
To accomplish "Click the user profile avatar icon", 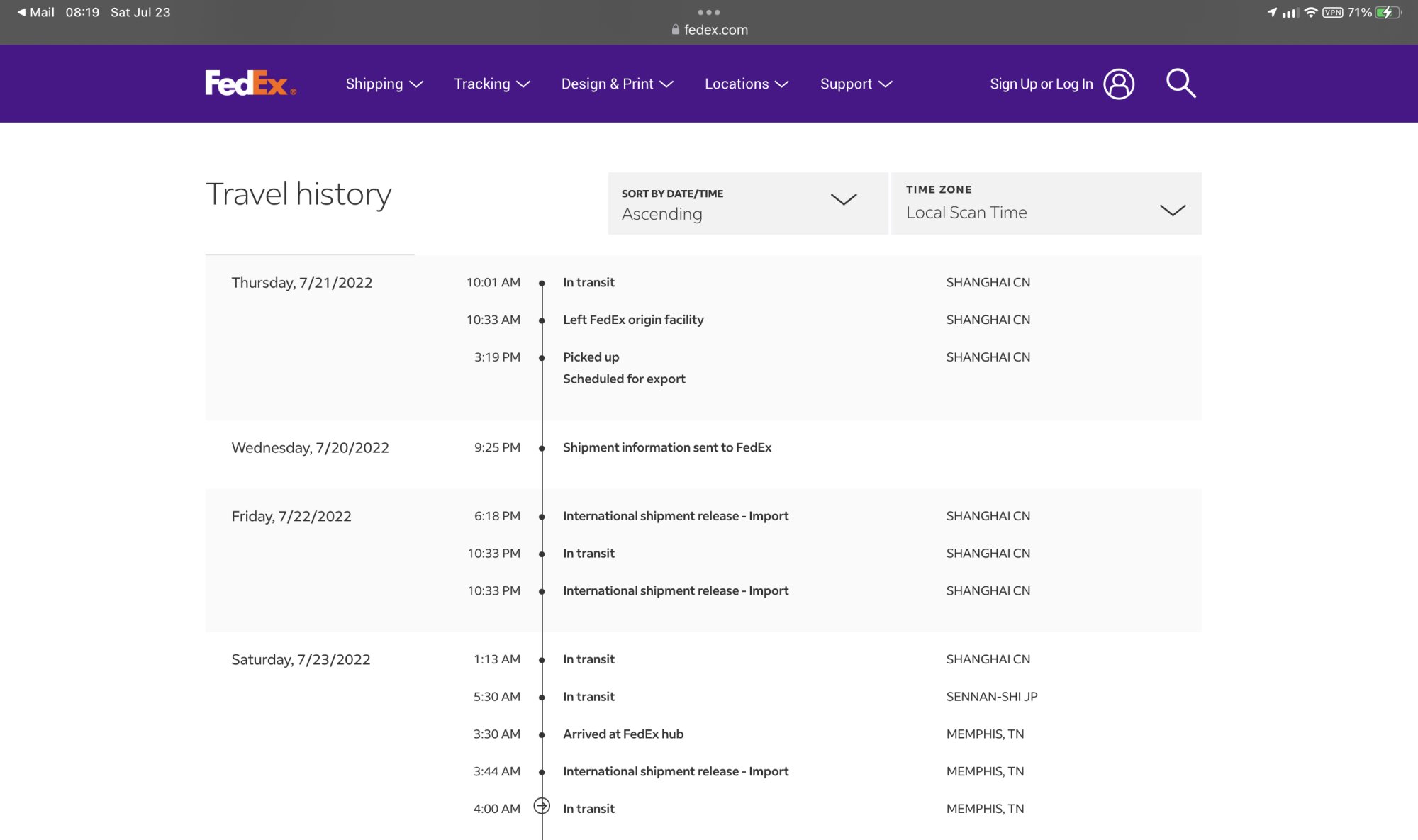I will [1119, 84].
